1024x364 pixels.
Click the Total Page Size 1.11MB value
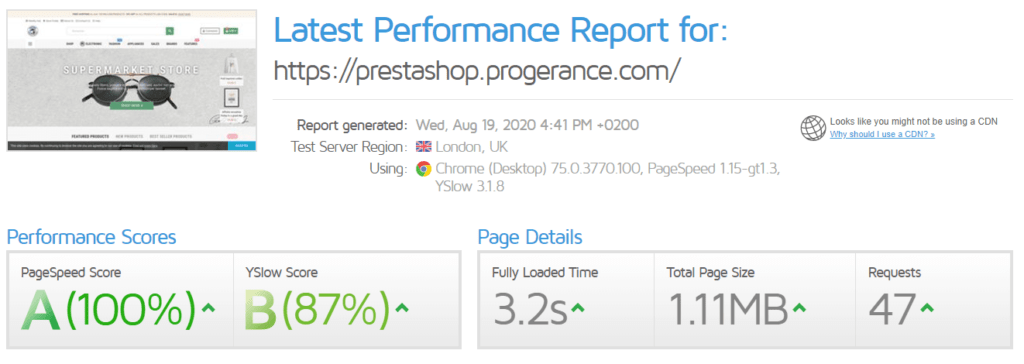pos(728,306)
